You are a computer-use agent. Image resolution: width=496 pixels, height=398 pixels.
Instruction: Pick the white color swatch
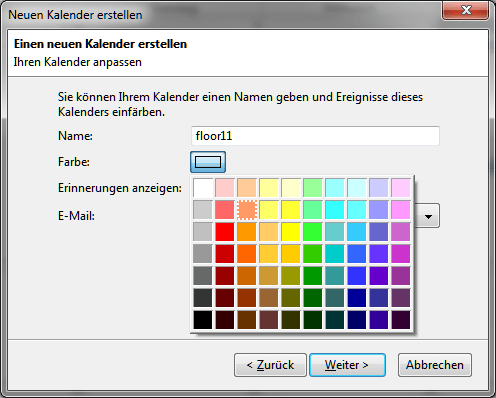point(203,188)
